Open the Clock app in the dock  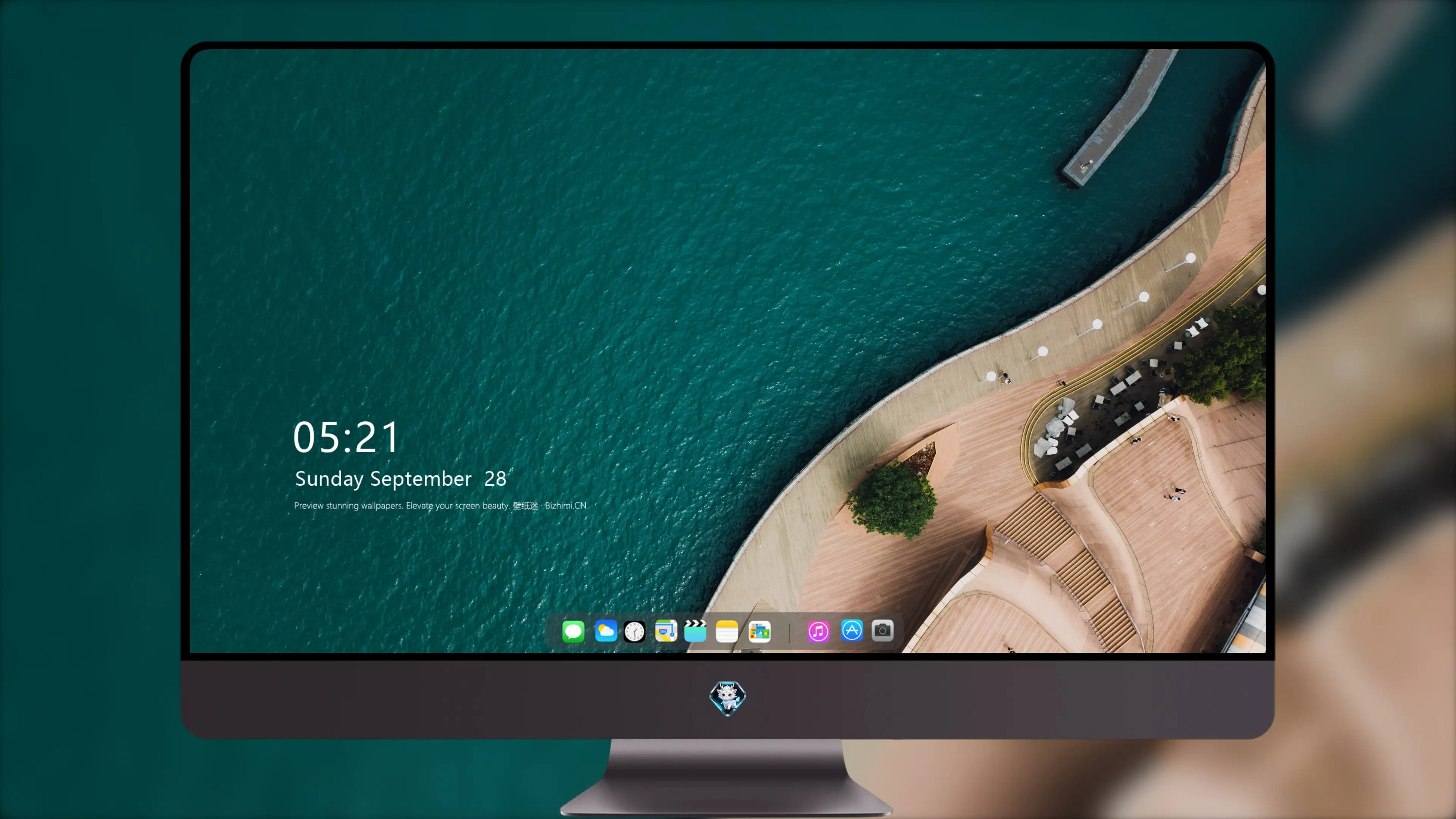point(634,631)
